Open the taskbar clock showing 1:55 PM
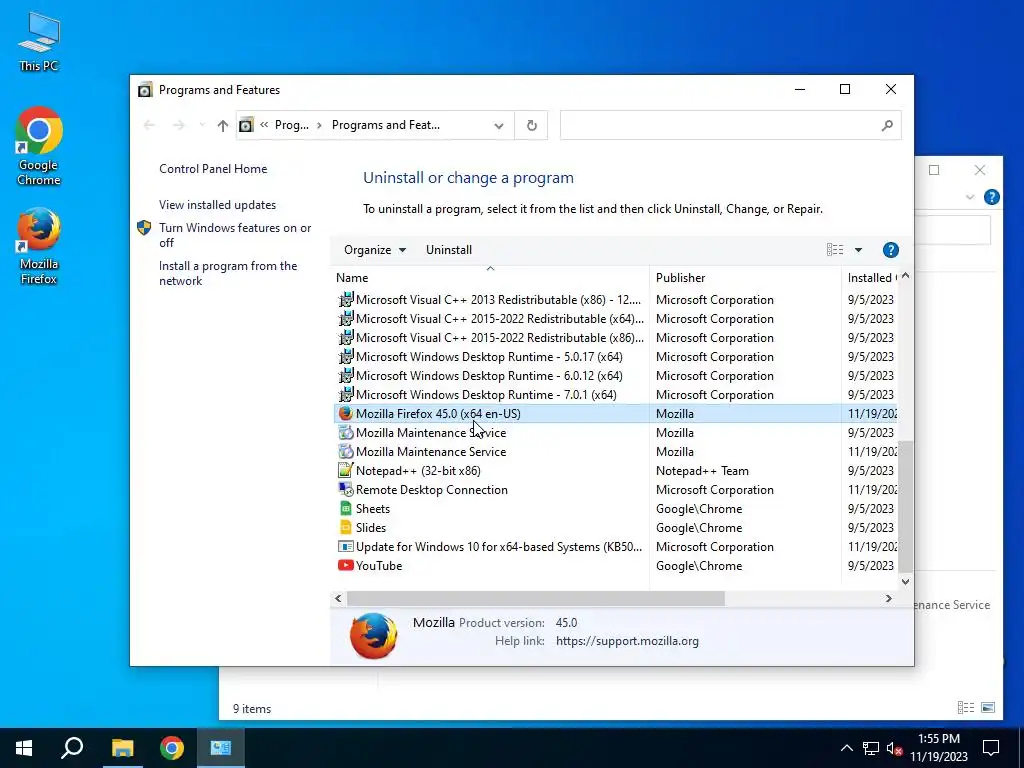Image resolution: width=1024 pixels, height=768 pixels. tap(938, 748)
